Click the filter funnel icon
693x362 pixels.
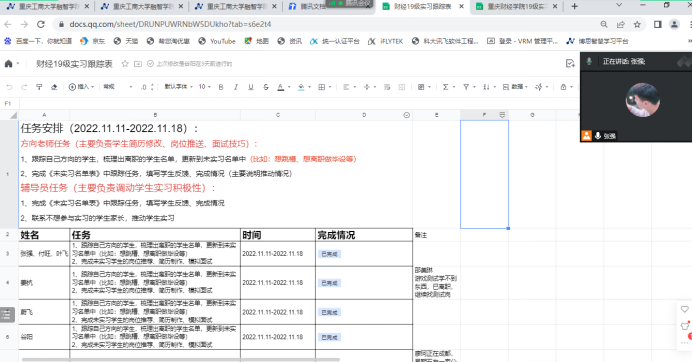(466, 87)
